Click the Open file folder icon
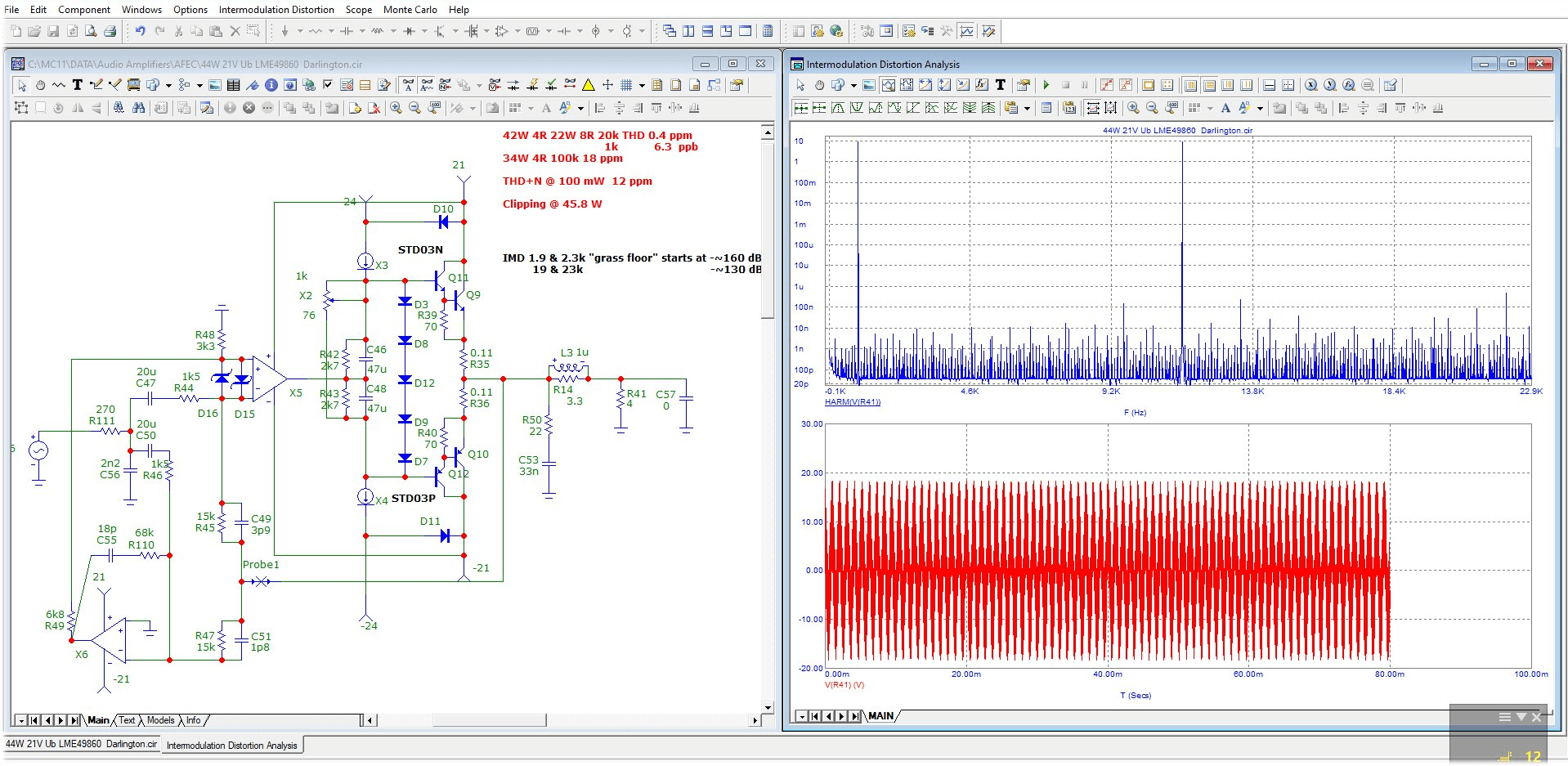 34,31
